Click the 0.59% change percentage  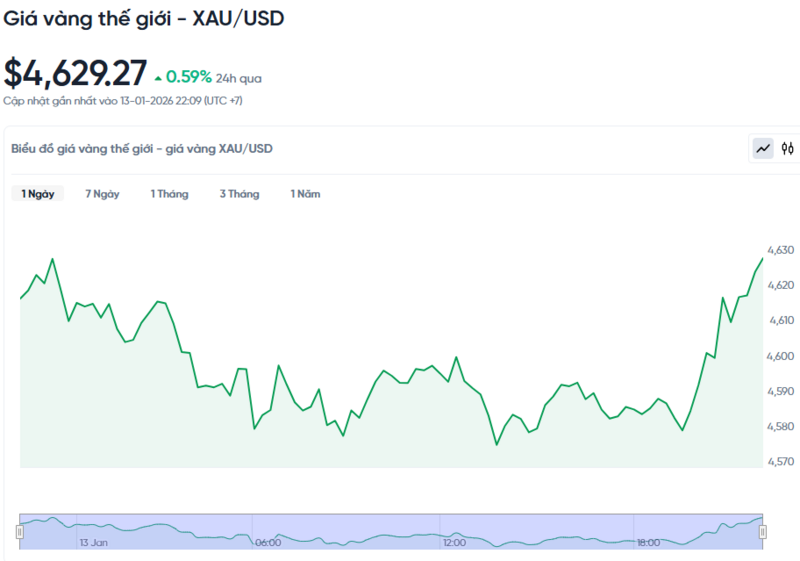[x=189, y=76]
